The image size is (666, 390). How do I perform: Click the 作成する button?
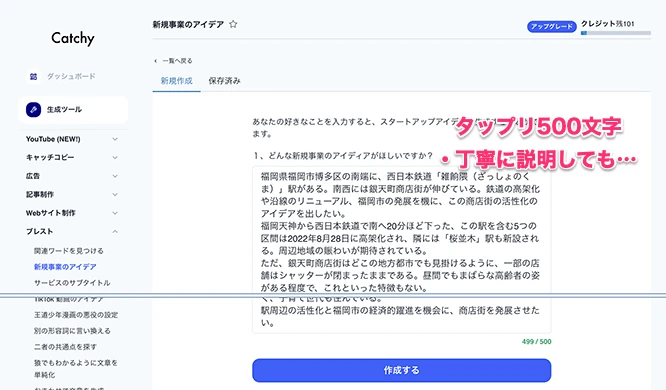[x=401, y=370]
